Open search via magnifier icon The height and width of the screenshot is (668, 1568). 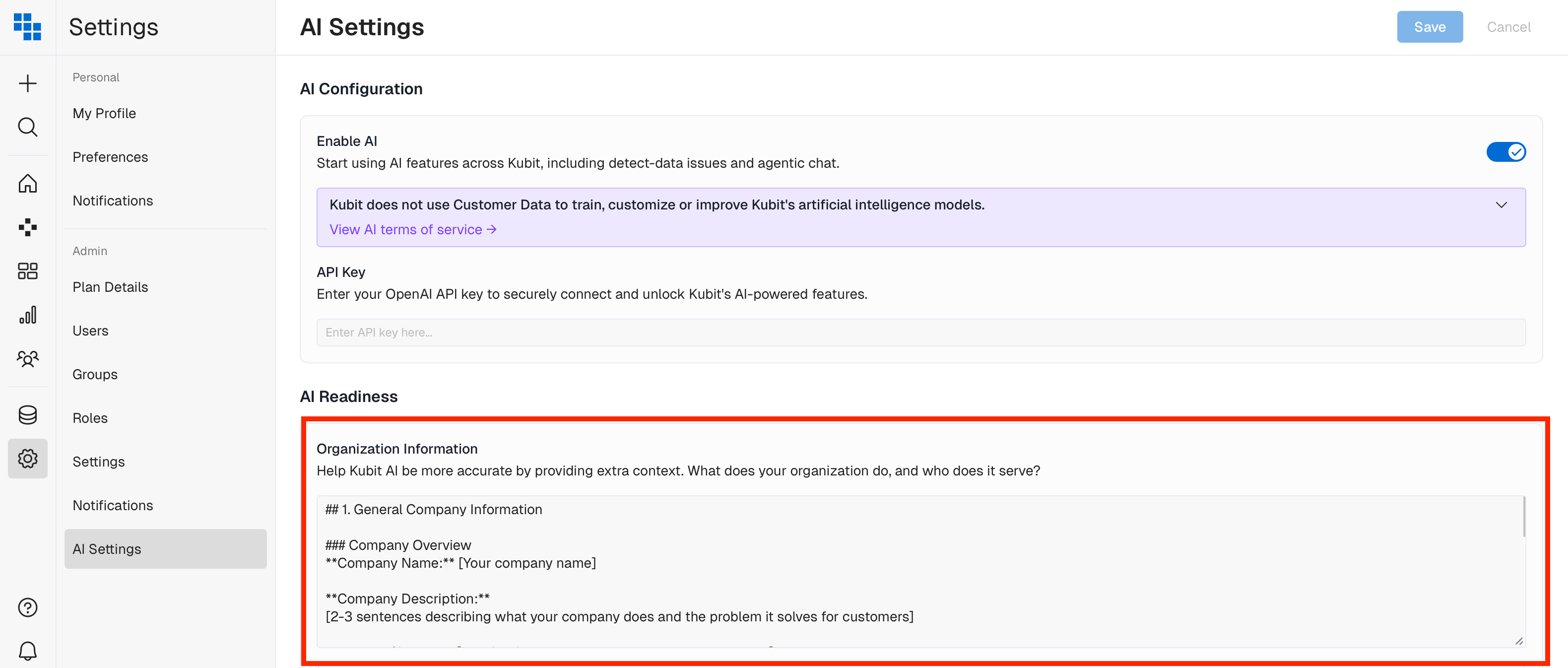27,127
